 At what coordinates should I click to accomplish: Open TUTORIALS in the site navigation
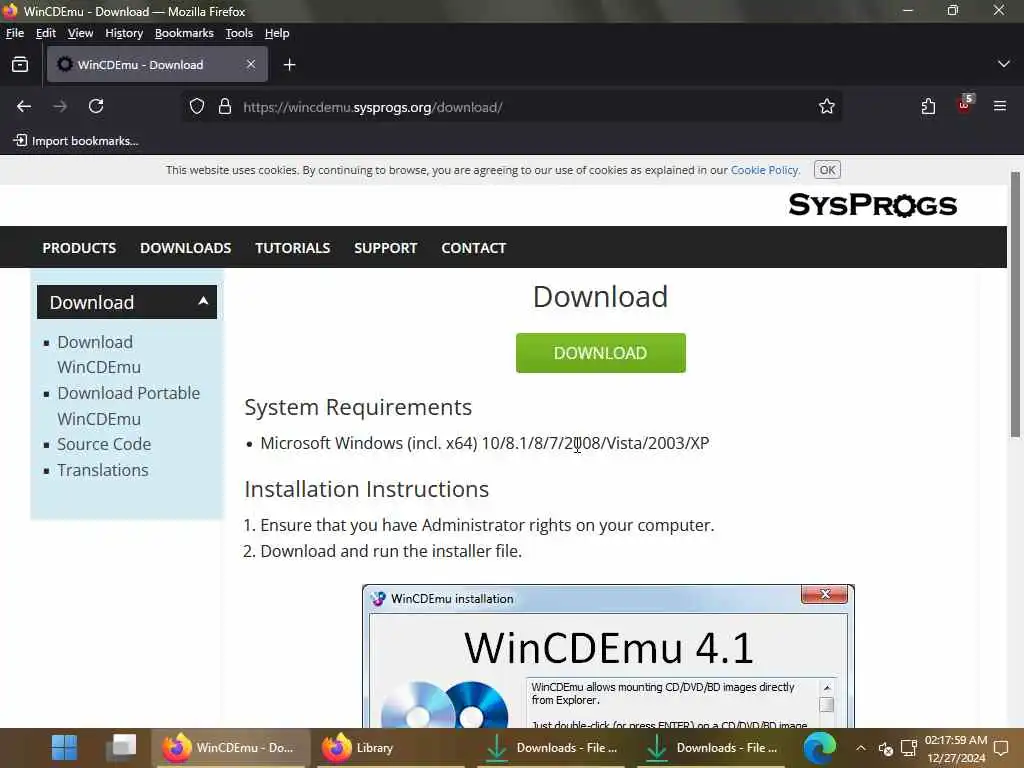tap(293, 248)
